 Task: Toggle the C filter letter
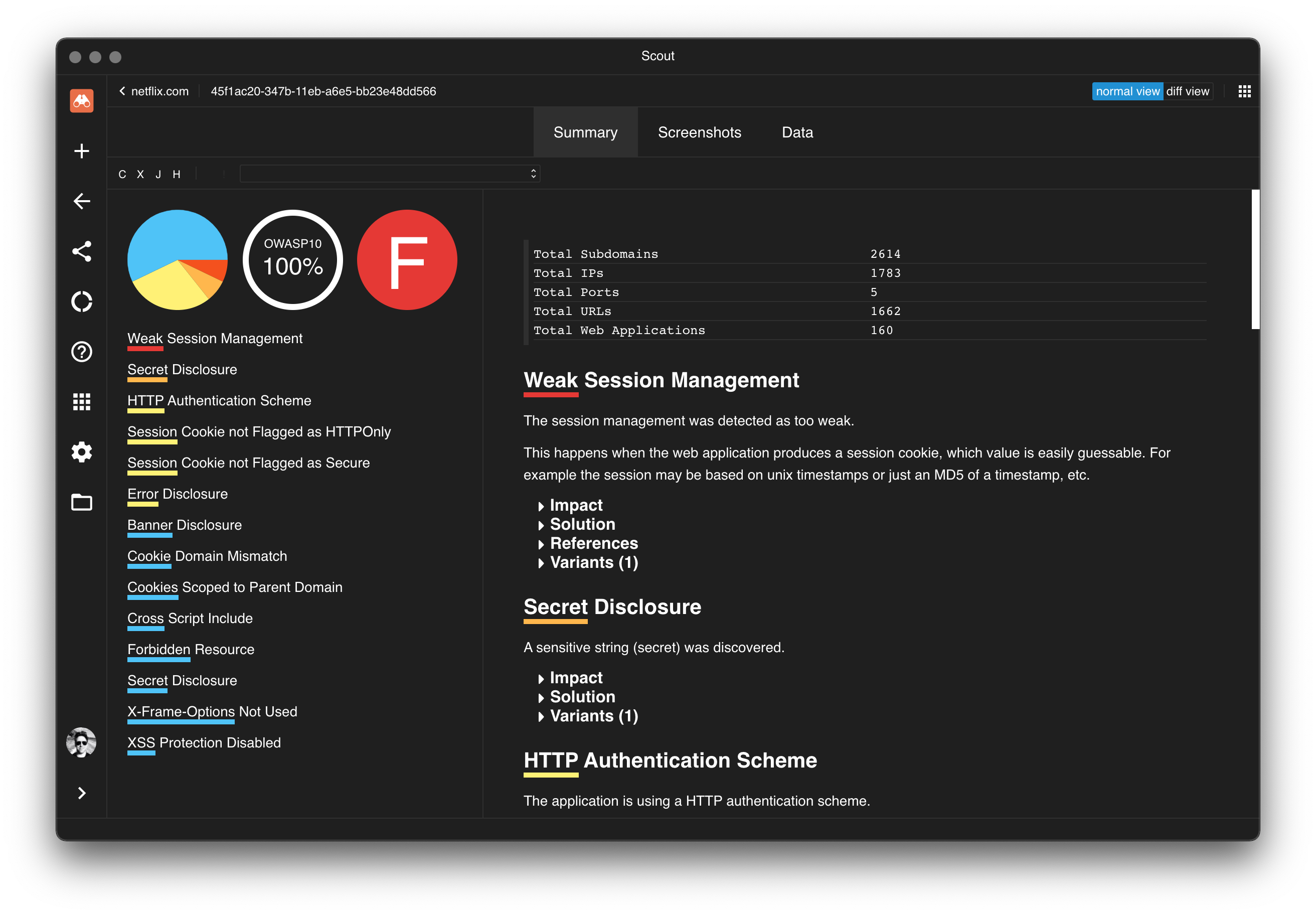point(122,174)
